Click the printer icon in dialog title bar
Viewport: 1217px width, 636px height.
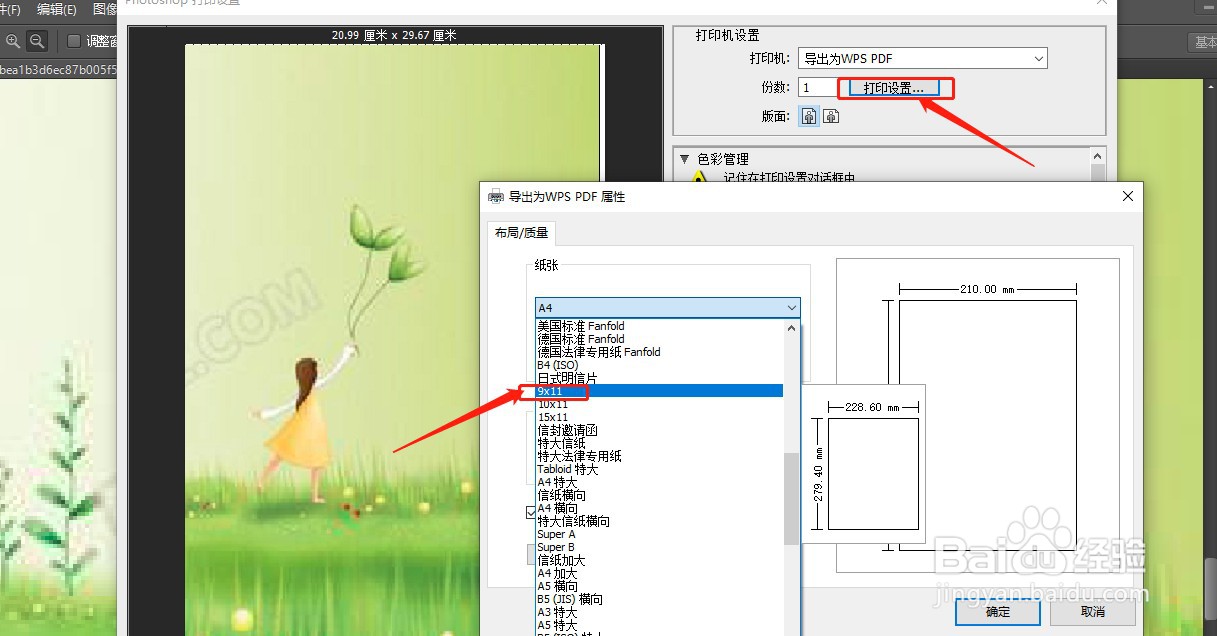click(x=494, y=196)
